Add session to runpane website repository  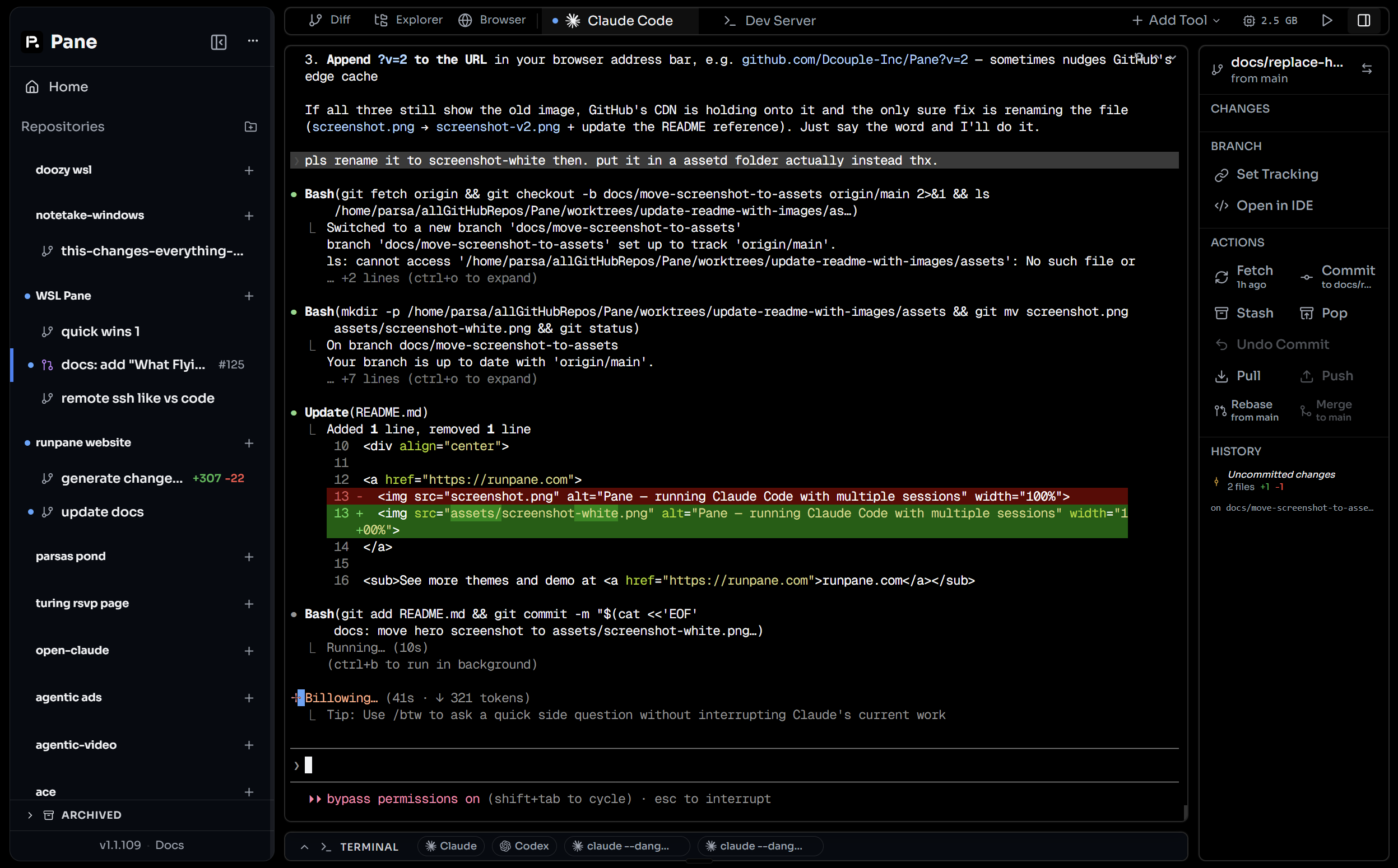tap(249, 443)
